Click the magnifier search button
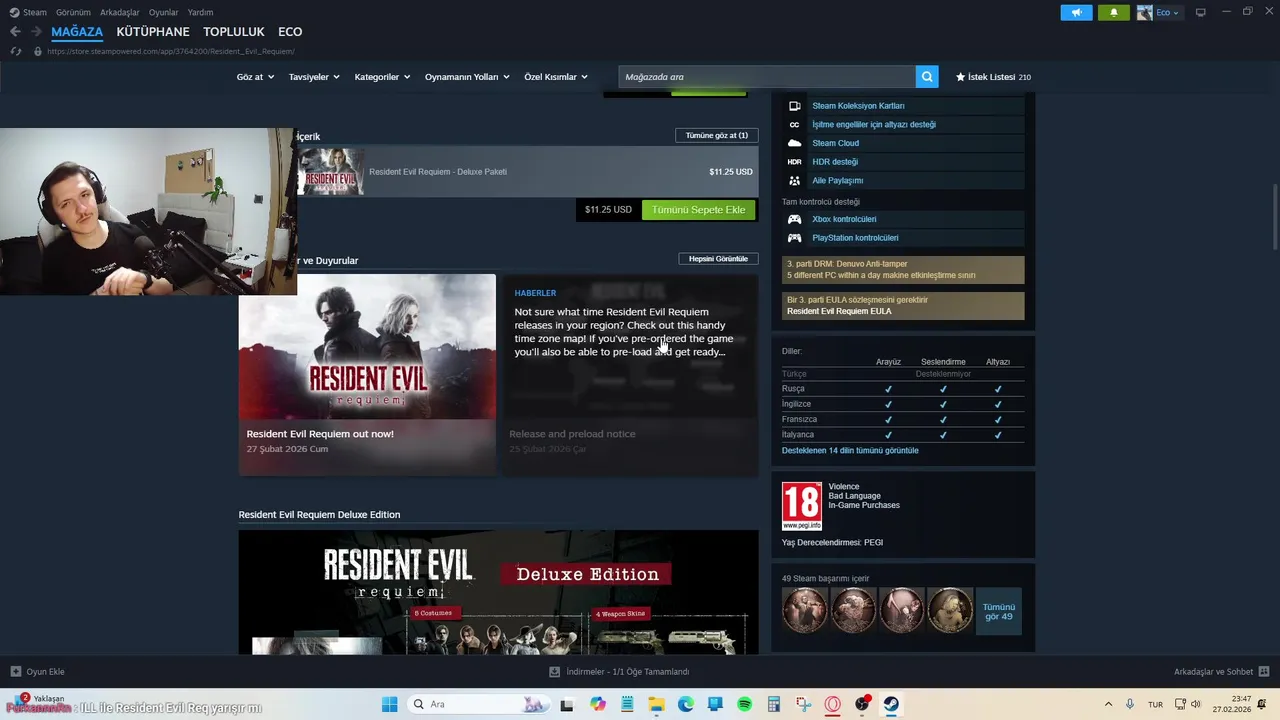Viewport: 1280px width, 720px height. tap(927, 77)
